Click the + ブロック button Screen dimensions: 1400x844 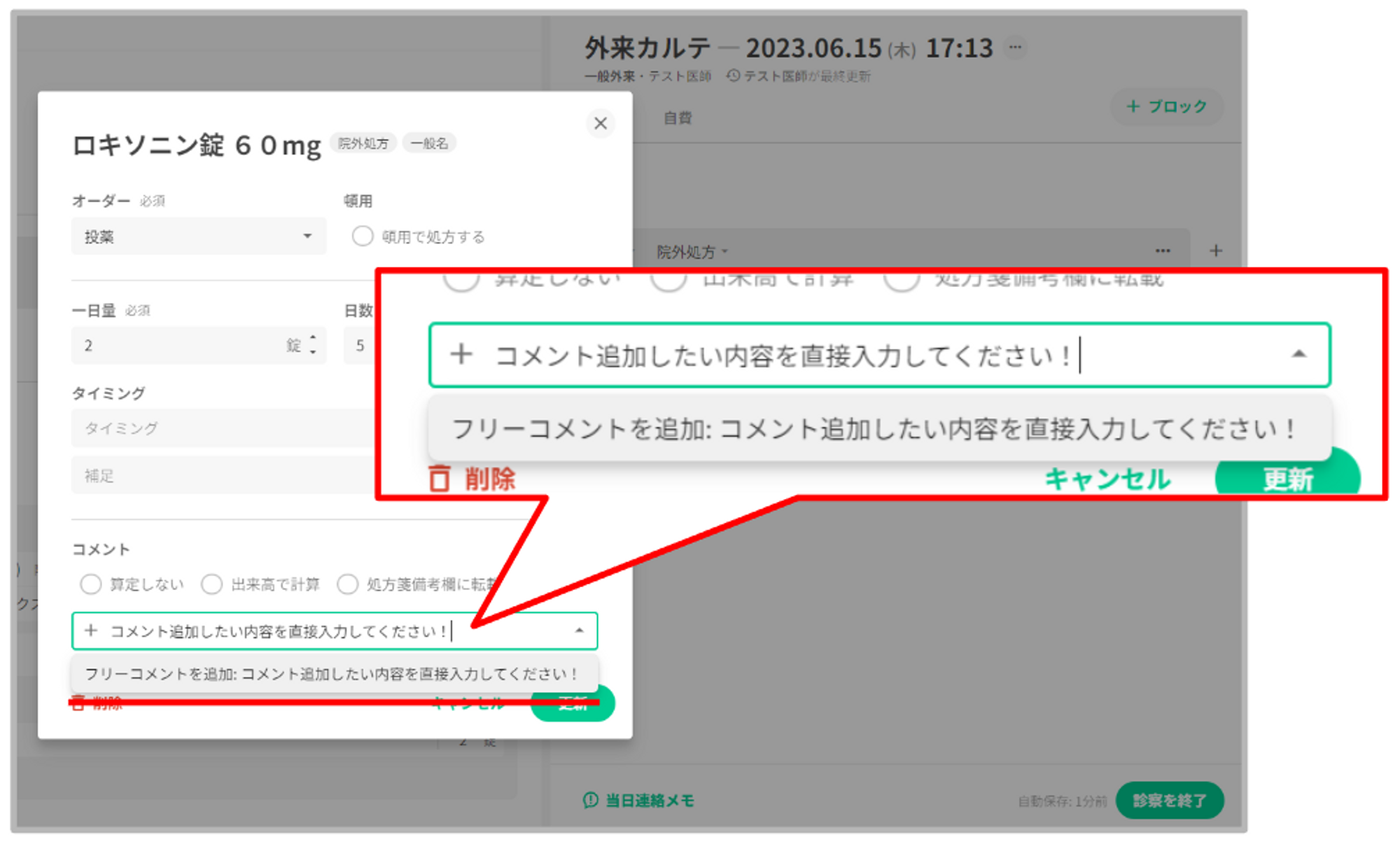(x=1166, y=106)
